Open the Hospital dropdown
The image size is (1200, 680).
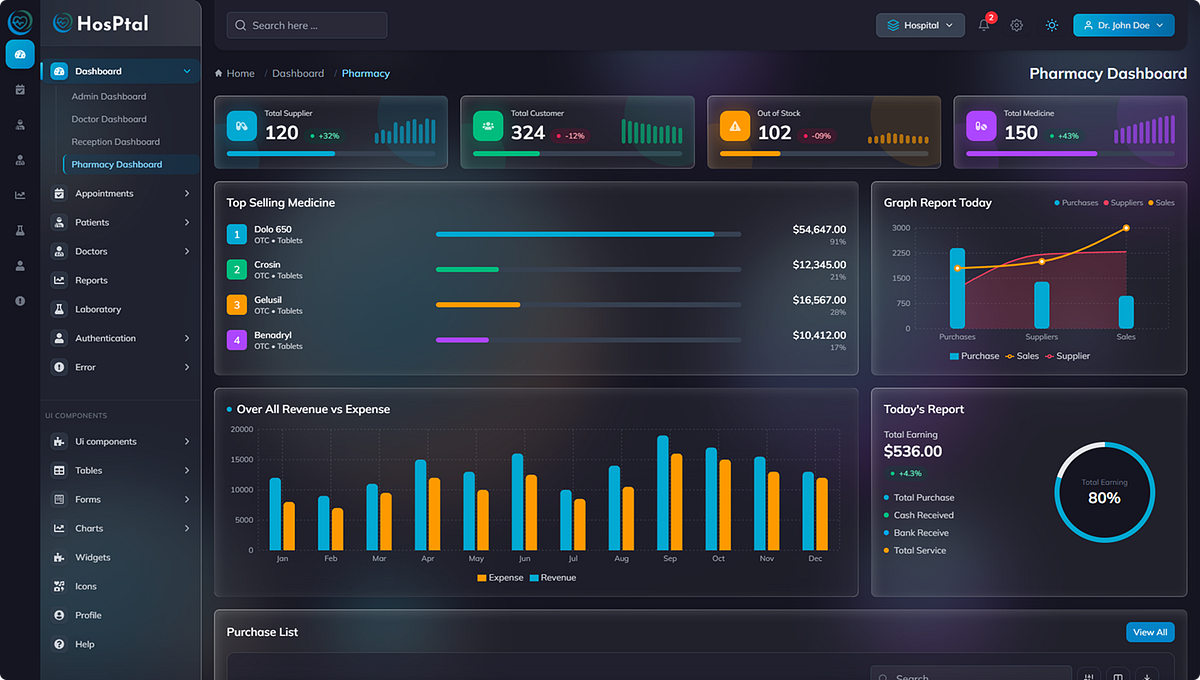tap(920, 25)
